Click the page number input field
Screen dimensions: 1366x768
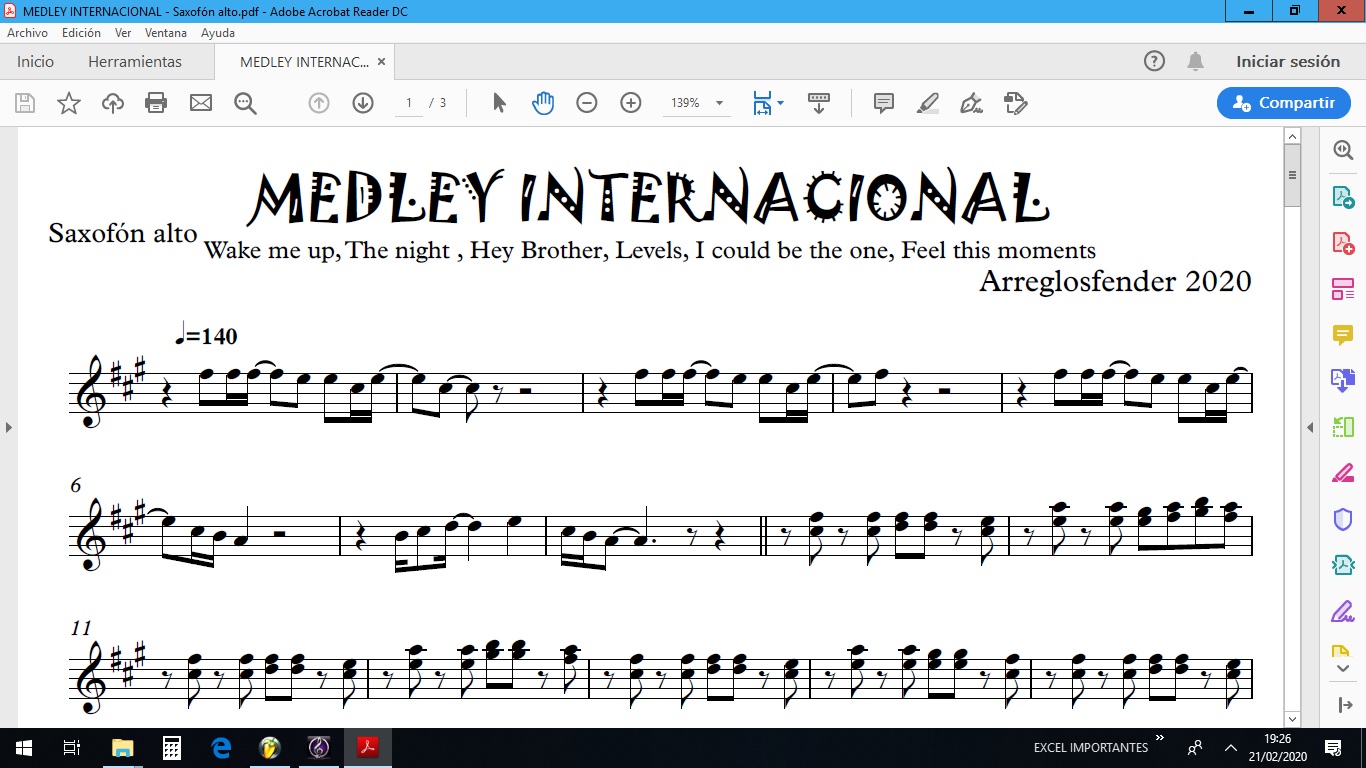(x=409, y=103)
